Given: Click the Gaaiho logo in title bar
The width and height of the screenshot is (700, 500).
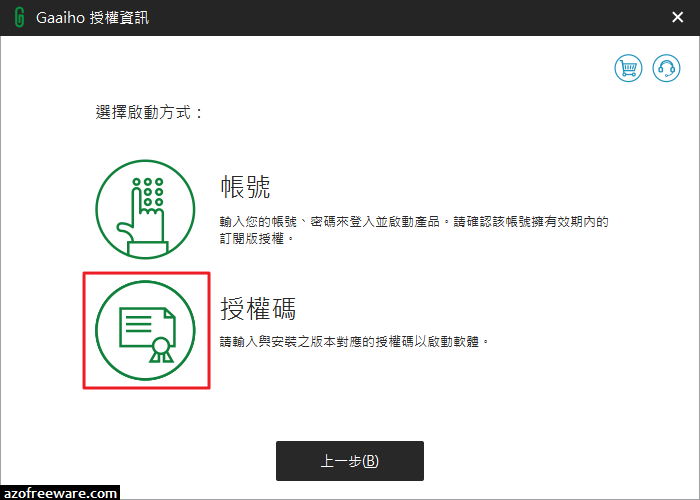Looking at the screenshot, I should (20, 17).
